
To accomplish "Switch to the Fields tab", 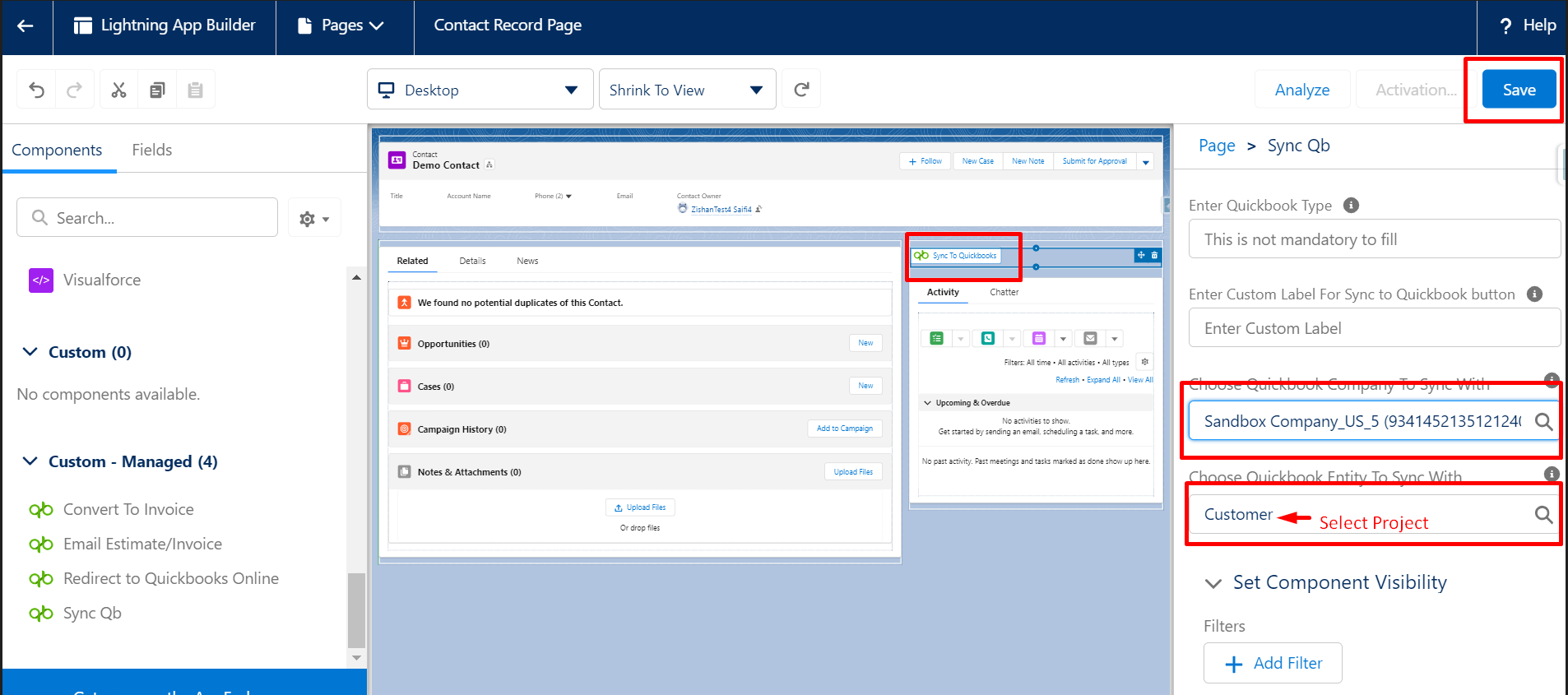I will tap(152, 150).
